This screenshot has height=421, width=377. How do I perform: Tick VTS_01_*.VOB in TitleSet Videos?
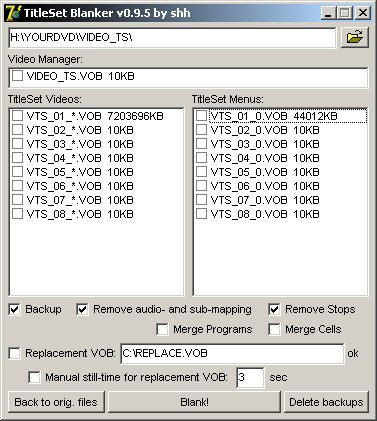pos(17,116)
